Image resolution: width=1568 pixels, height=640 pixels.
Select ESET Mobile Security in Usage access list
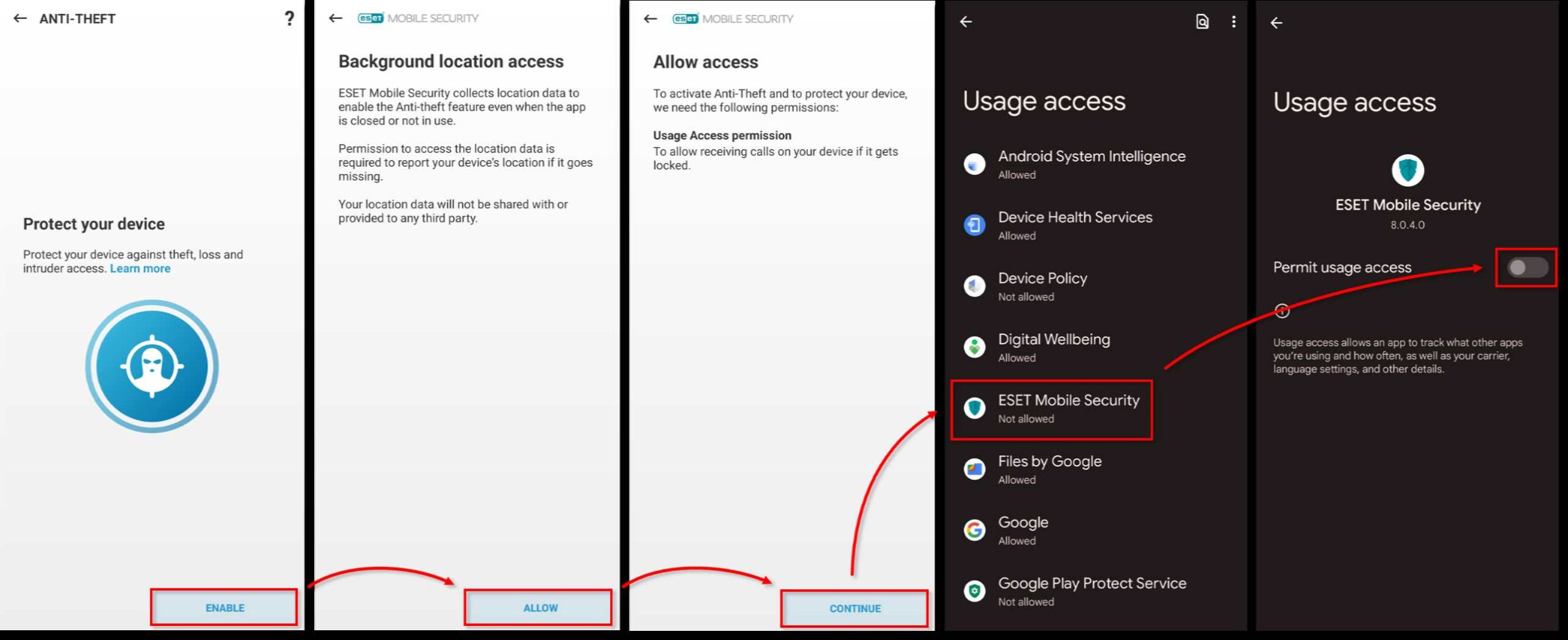tap(1069, 408)
